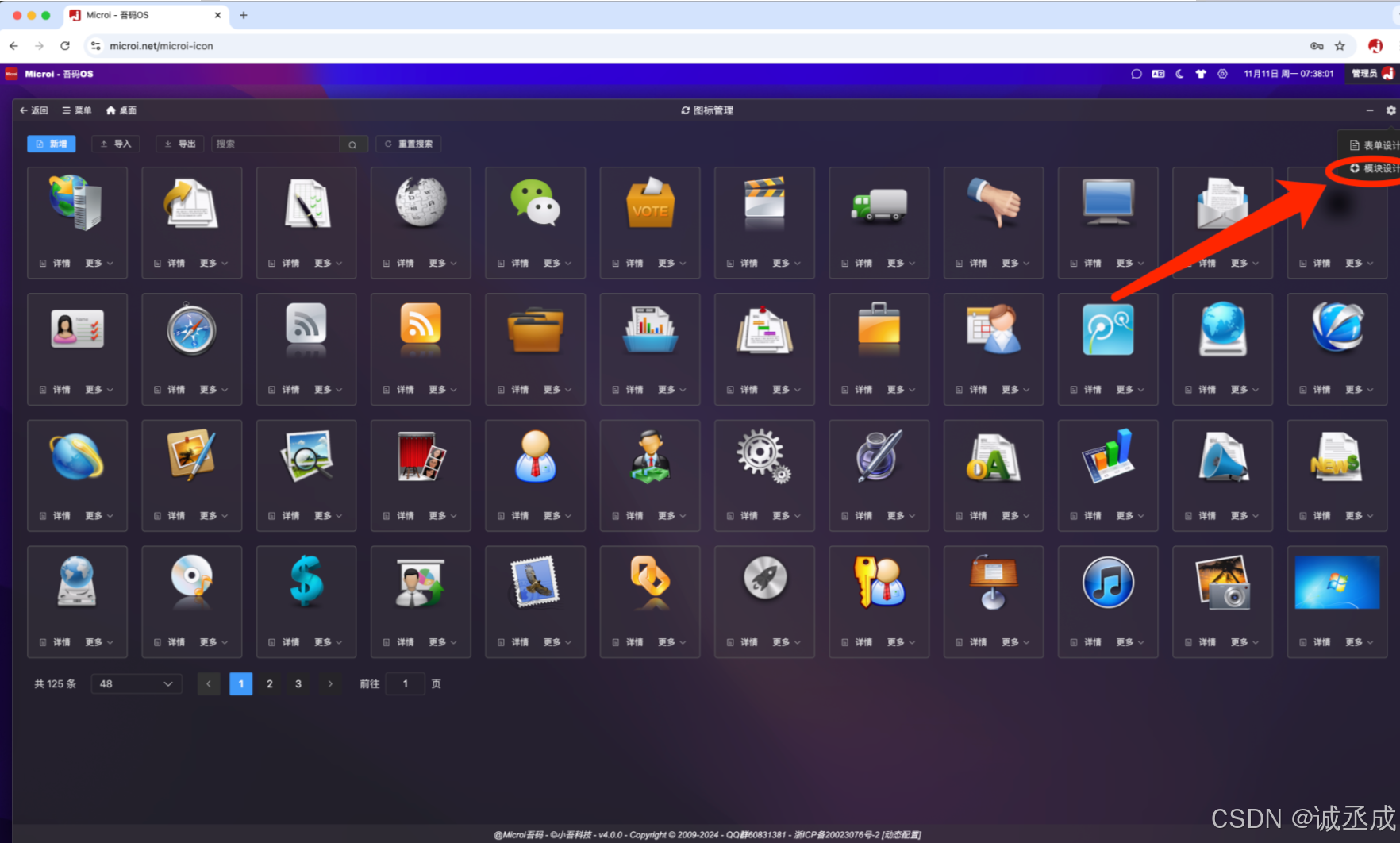The height and width of the screenshot is (843, 1400).
Task: Go to page 2
Action: point(270,683)
